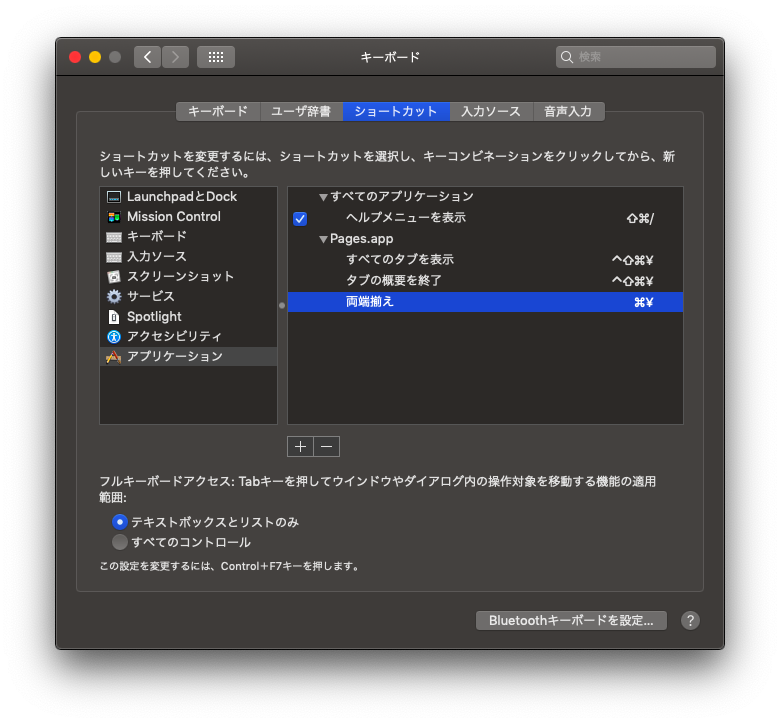Select the すべてのタブを表示 shortcut row
The width and height of the screenshot is (780, 723).
click(x=485, y=260)
